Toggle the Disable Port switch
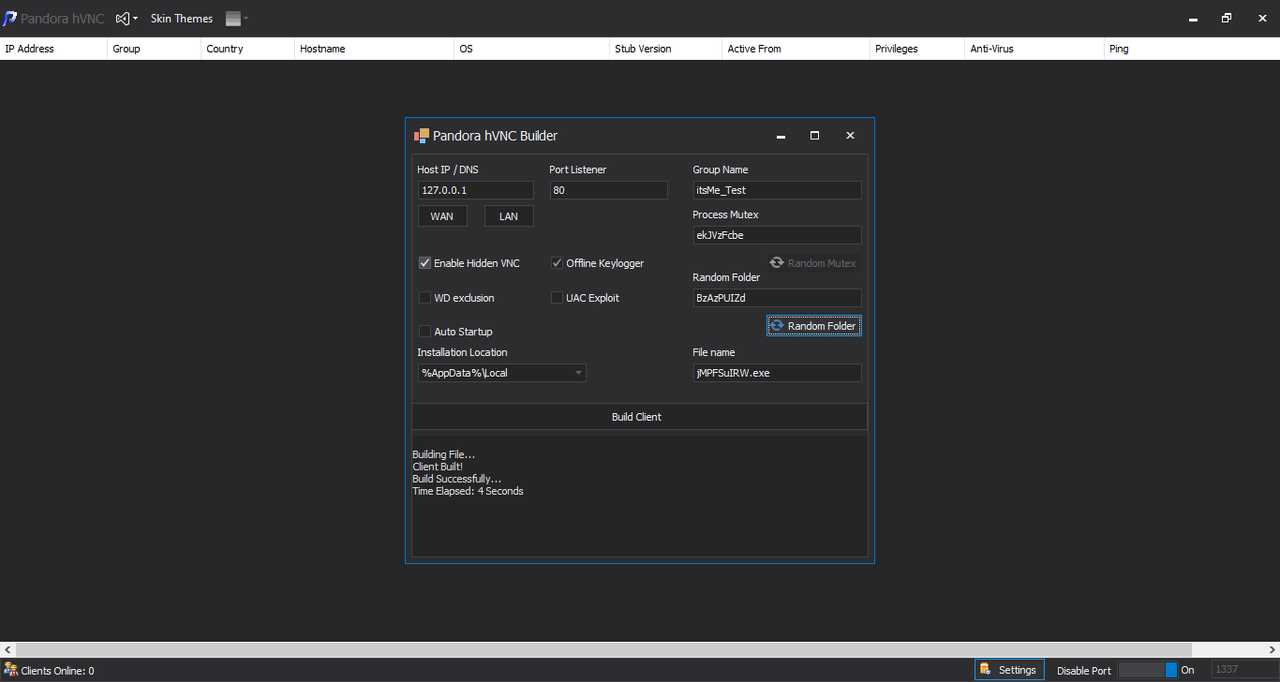Image resolution: width=1280 pixels, height=682 pixels. (x=1148, y=670)
